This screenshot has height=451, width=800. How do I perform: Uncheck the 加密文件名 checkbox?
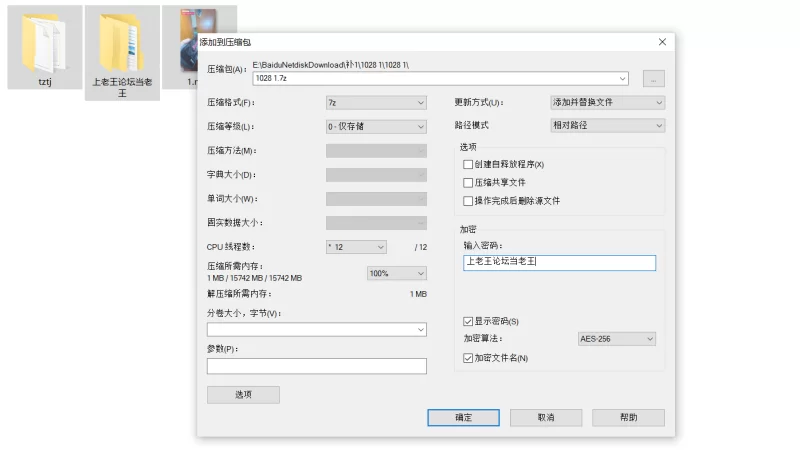468,358
